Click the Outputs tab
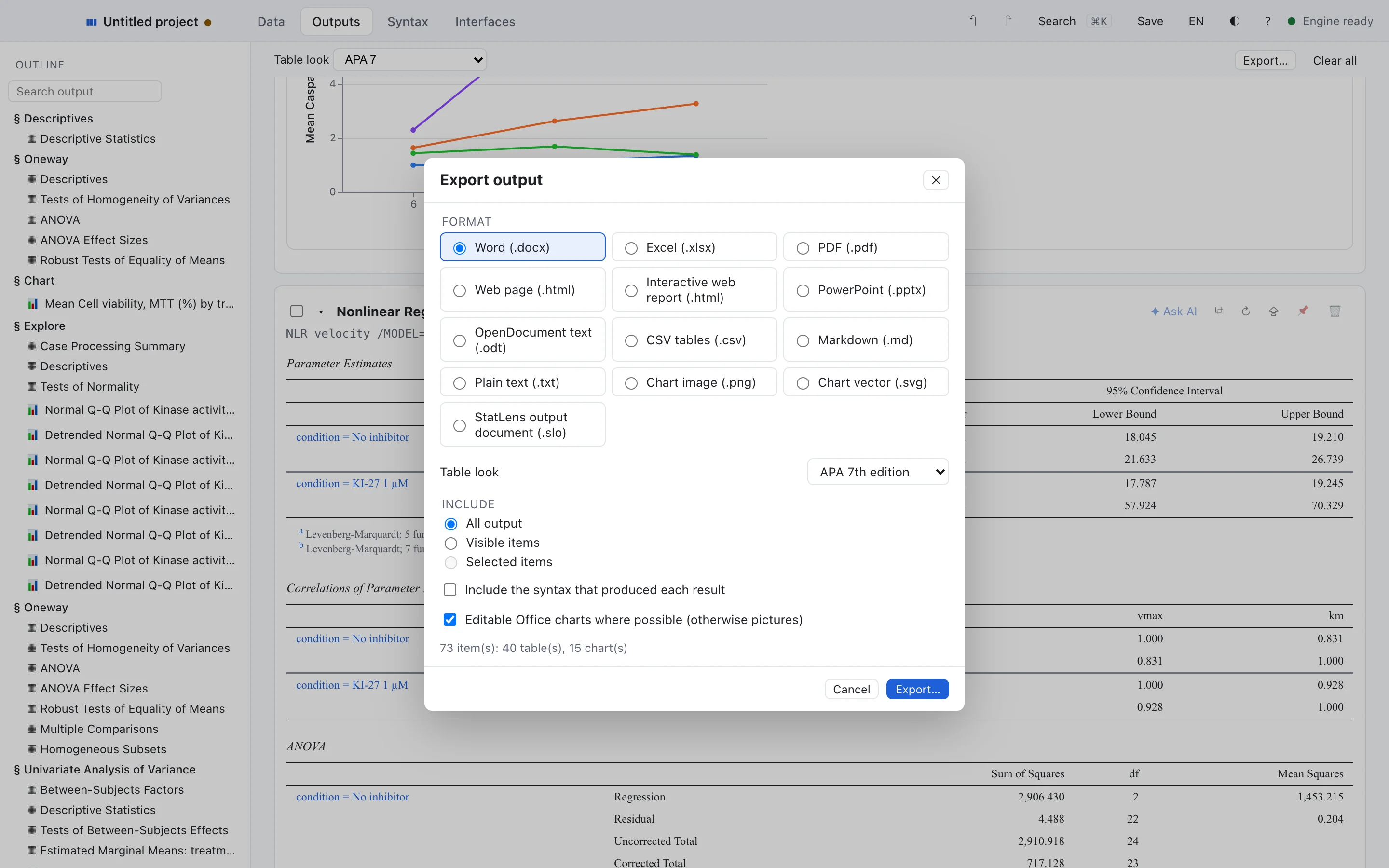1389x868 pixels. (x=336, y=22)
